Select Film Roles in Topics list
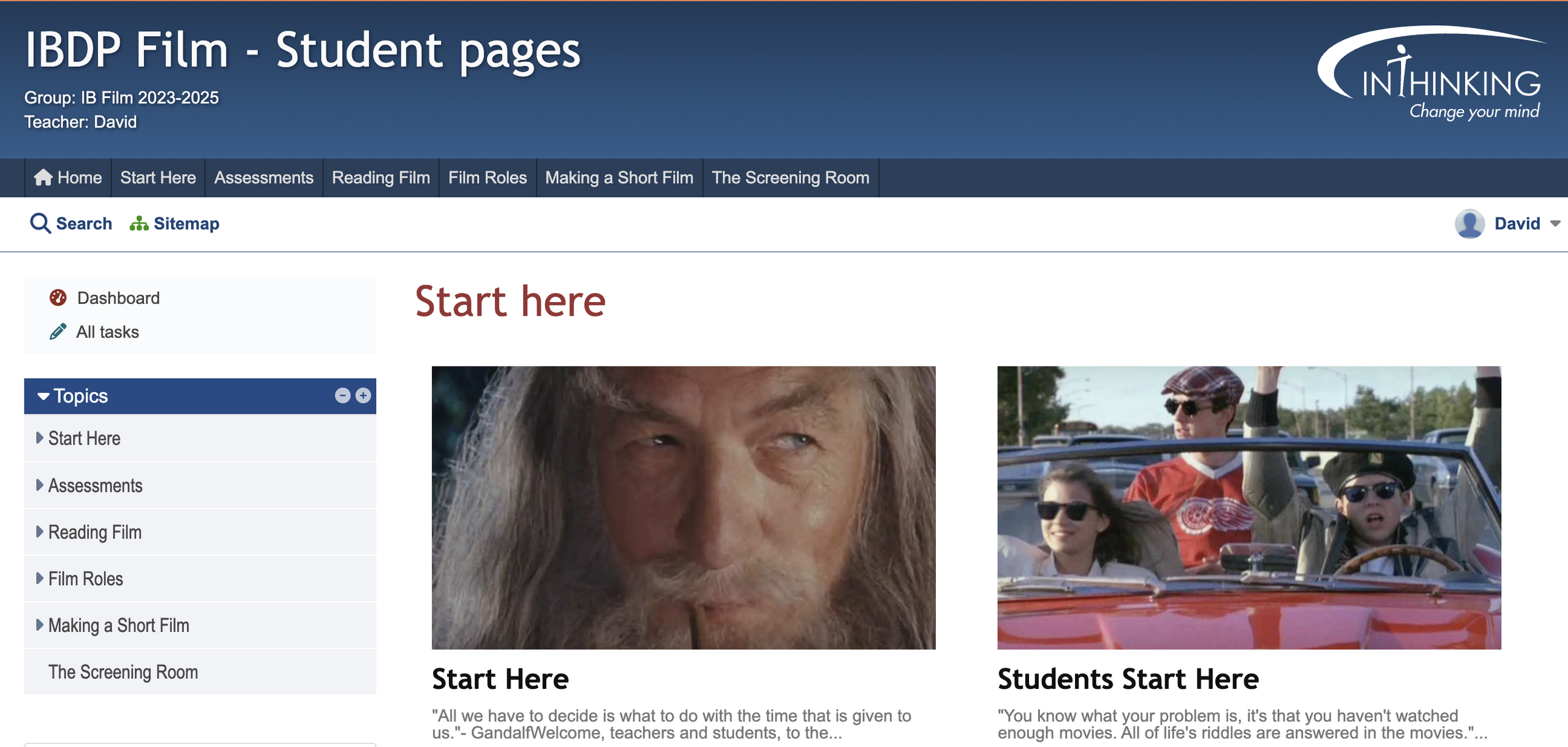Viewport: 1568px width, 747px height. pos(86,578)
